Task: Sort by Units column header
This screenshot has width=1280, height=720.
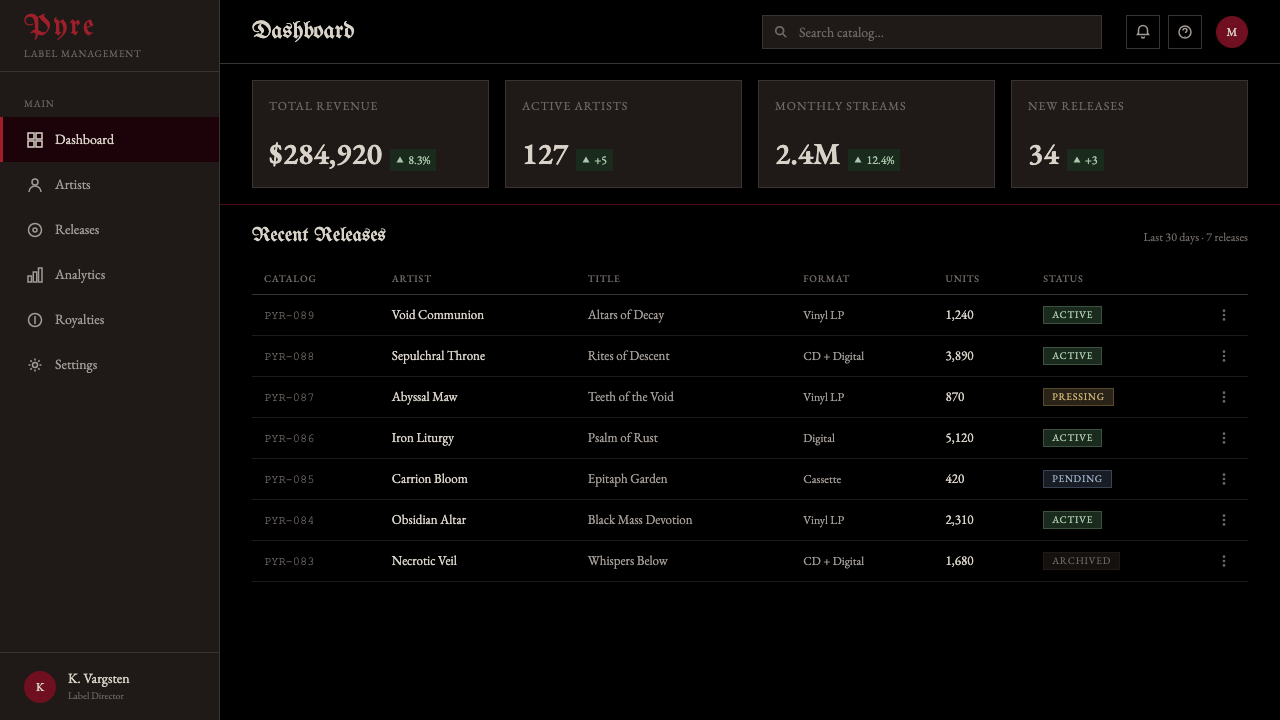Action: 962,279
